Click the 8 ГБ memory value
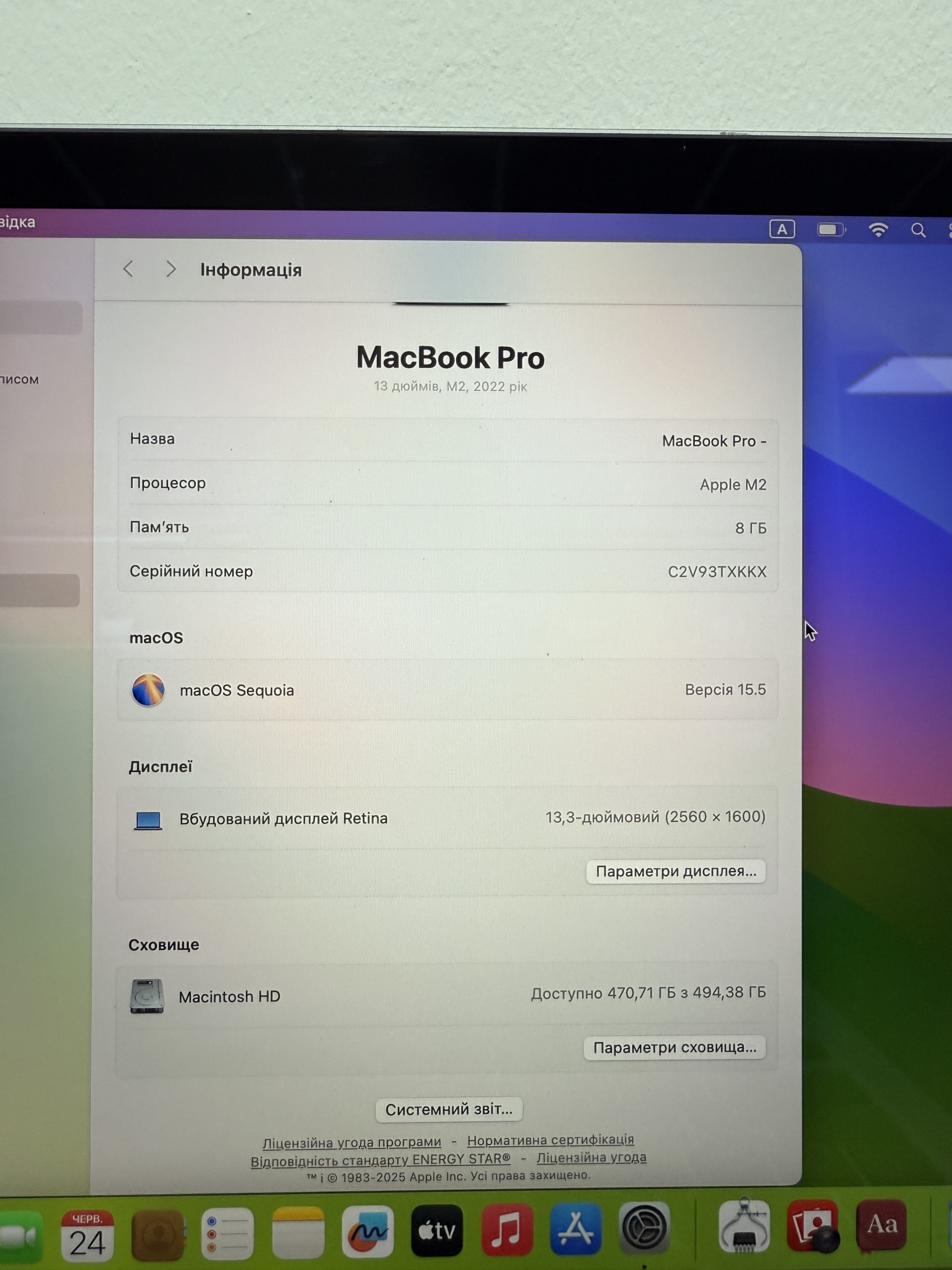Viewport: 952px width, 1270px height. (x=751, y=528)
